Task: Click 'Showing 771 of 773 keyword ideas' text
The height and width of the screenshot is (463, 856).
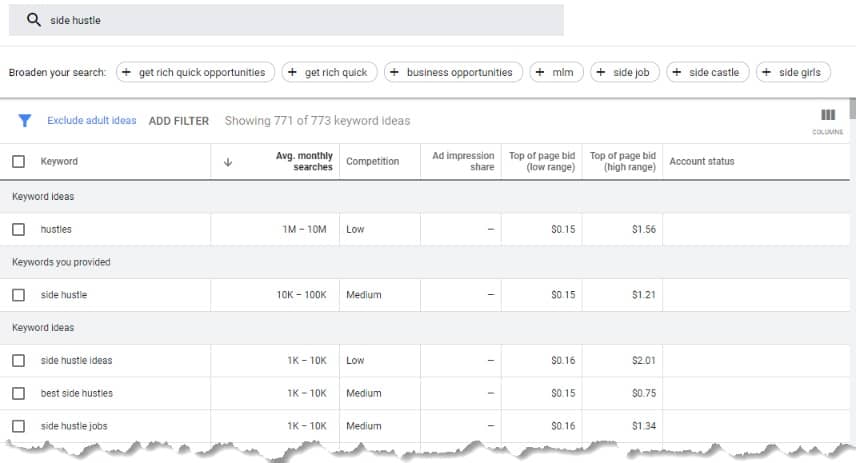Action: pos(317,121)
